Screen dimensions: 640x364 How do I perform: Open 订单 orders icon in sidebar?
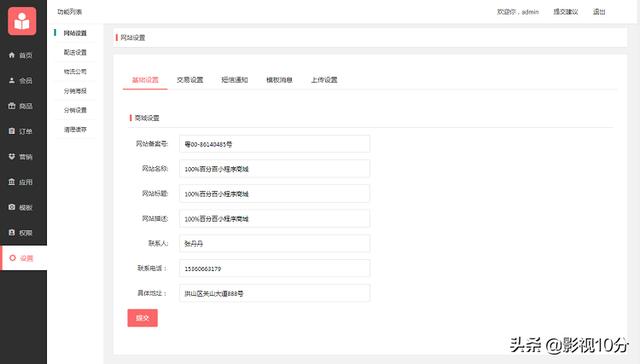tap(12, 131)
